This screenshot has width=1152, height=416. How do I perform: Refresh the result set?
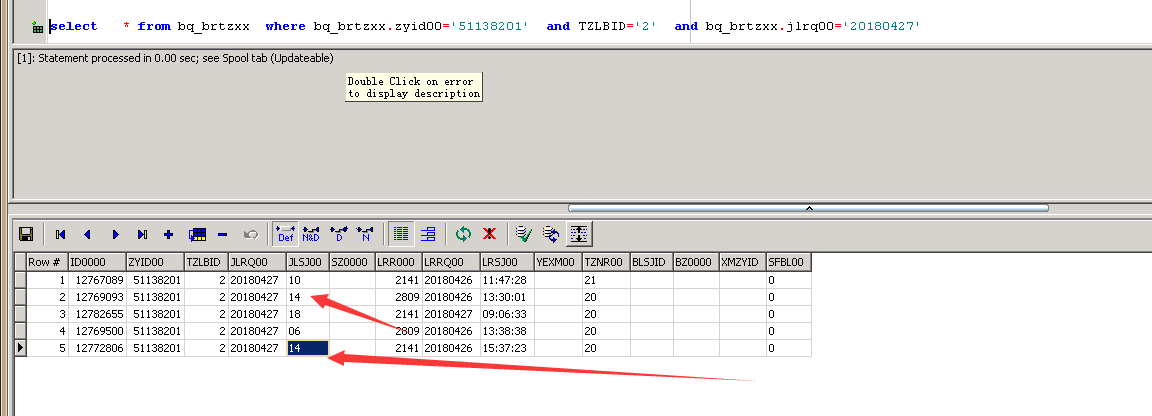(463, 234)
